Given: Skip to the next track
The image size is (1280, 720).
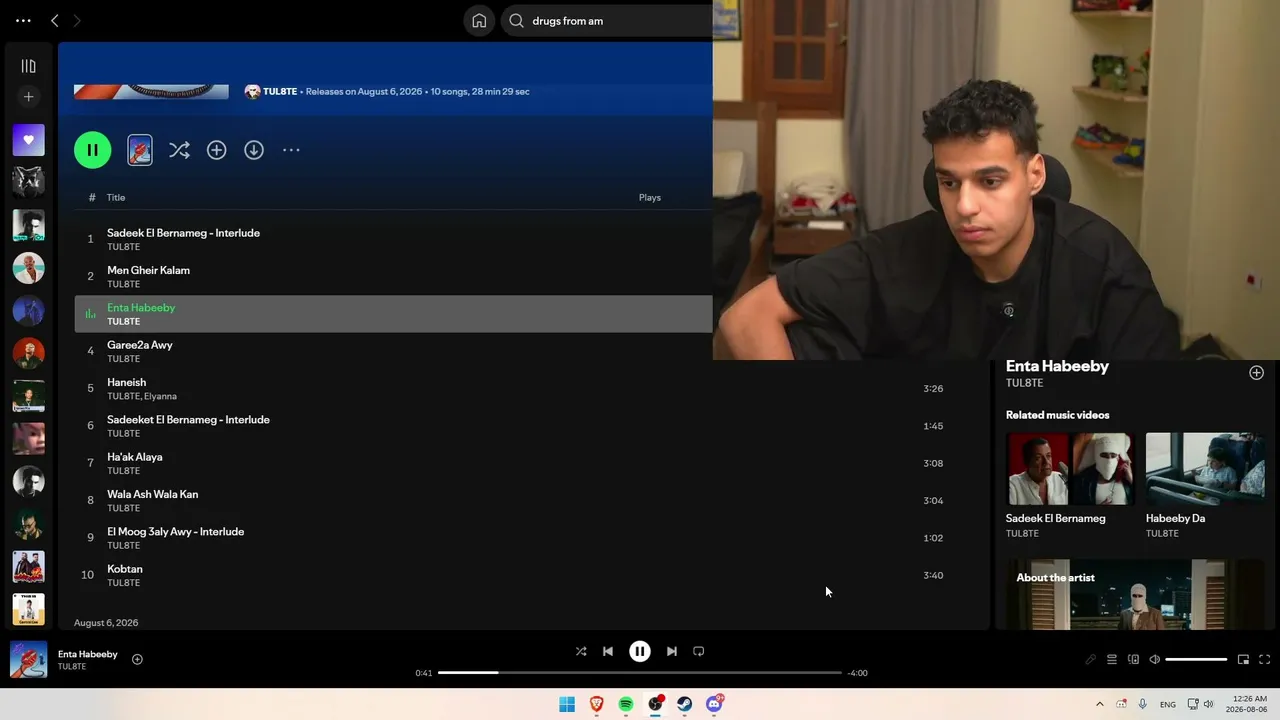Looking at the screenshot, I should tap(672, 651).
